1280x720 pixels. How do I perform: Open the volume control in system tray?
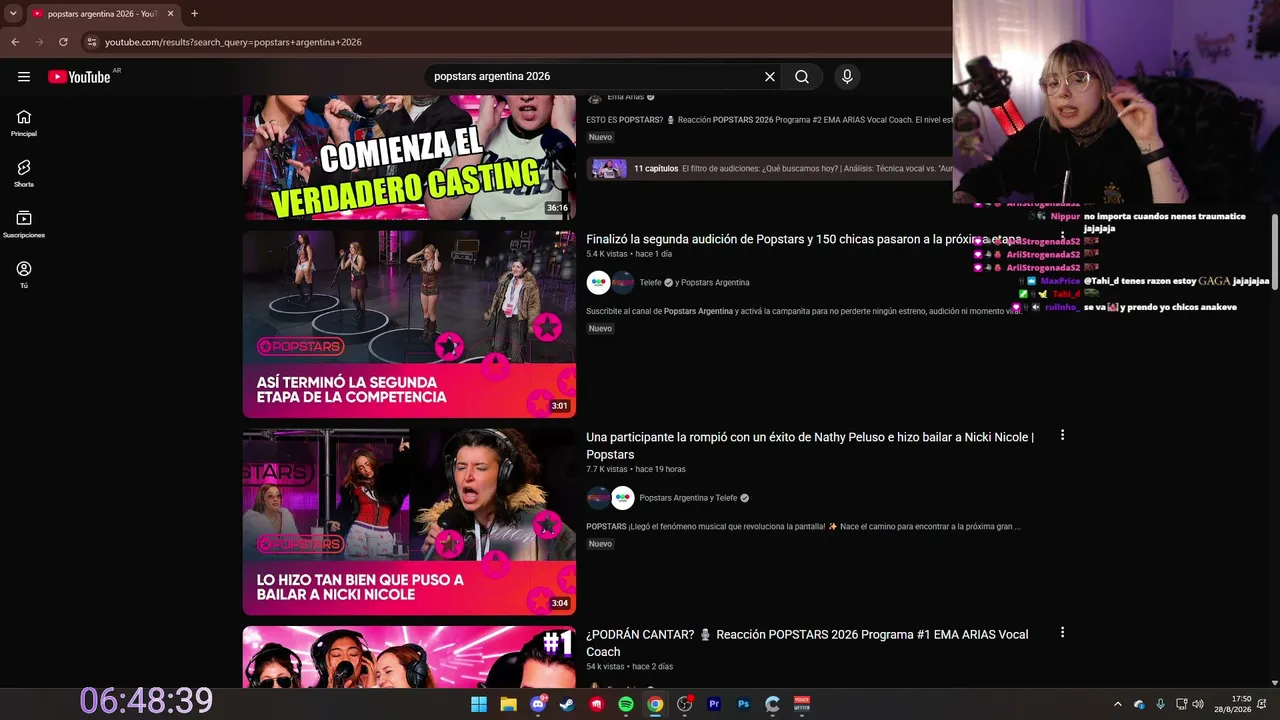[x=1198, y=704]
